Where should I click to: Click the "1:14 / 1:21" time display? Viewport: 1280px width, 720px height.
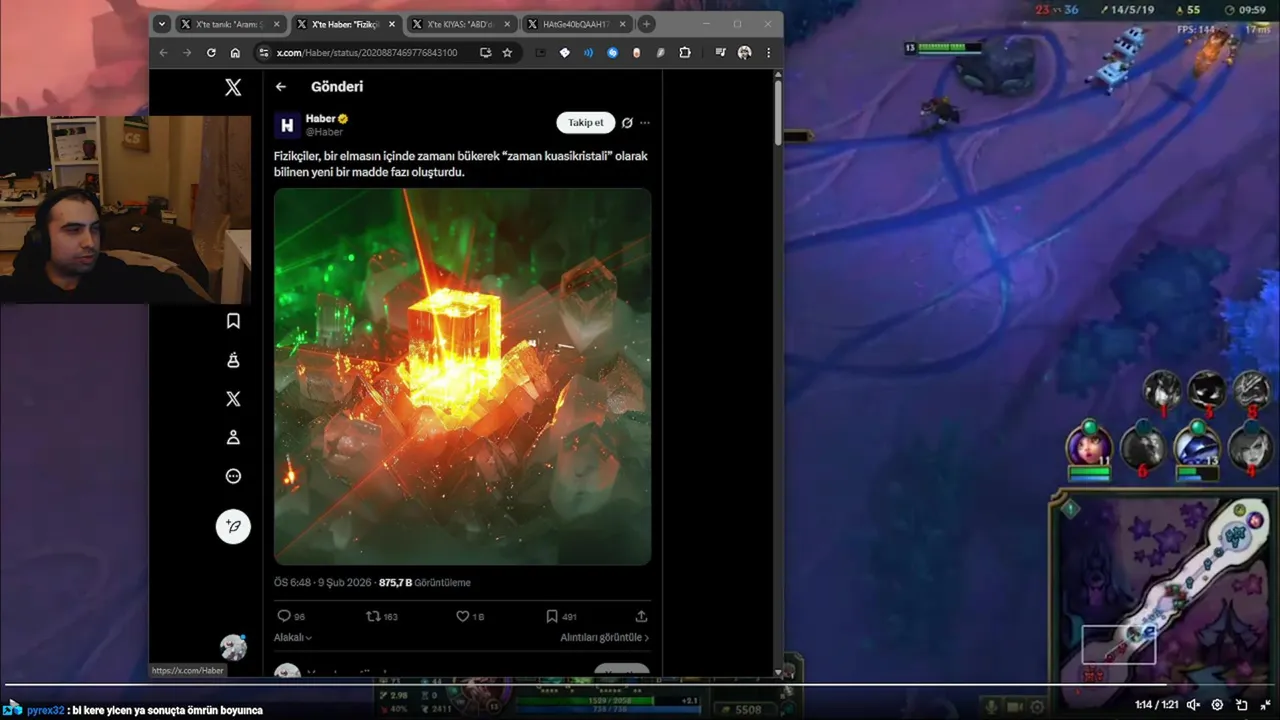click(x=1157, y=705)
